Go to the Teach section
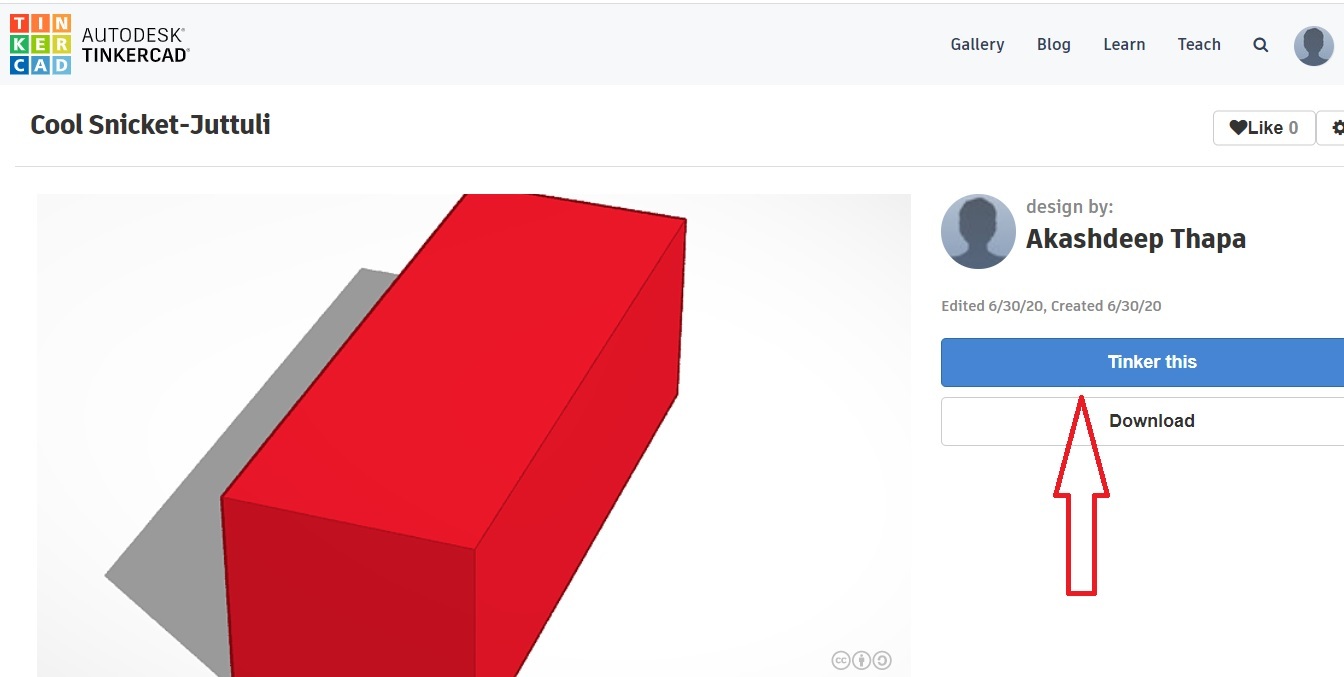This screenshot has height=677, width=1344. point(1199,44)
